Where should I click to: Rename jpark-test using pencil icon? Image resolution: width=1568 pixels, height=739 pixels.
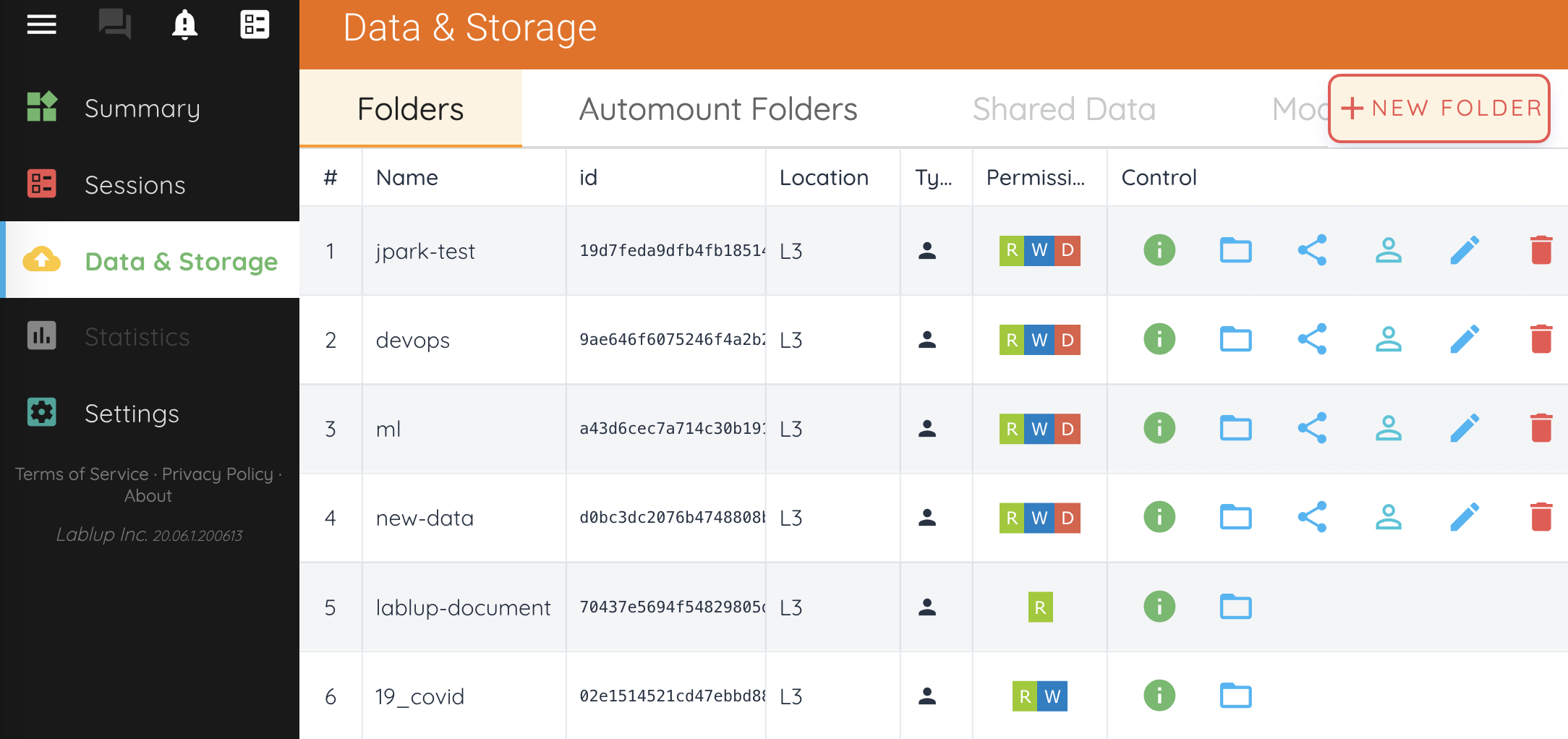(1465, 250)
